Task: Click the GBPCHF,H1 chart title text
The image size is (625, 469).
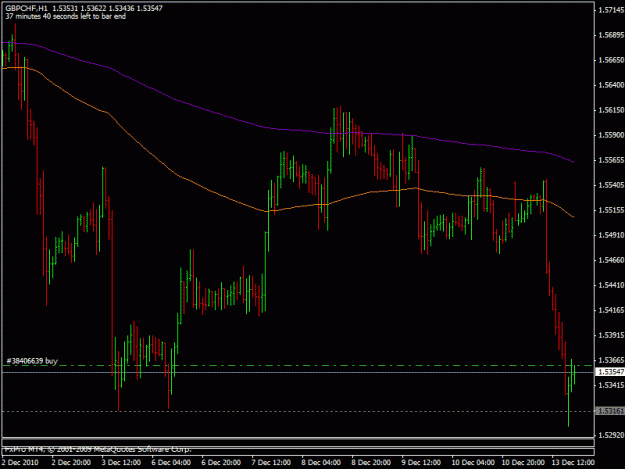Action: coord(26,8)
